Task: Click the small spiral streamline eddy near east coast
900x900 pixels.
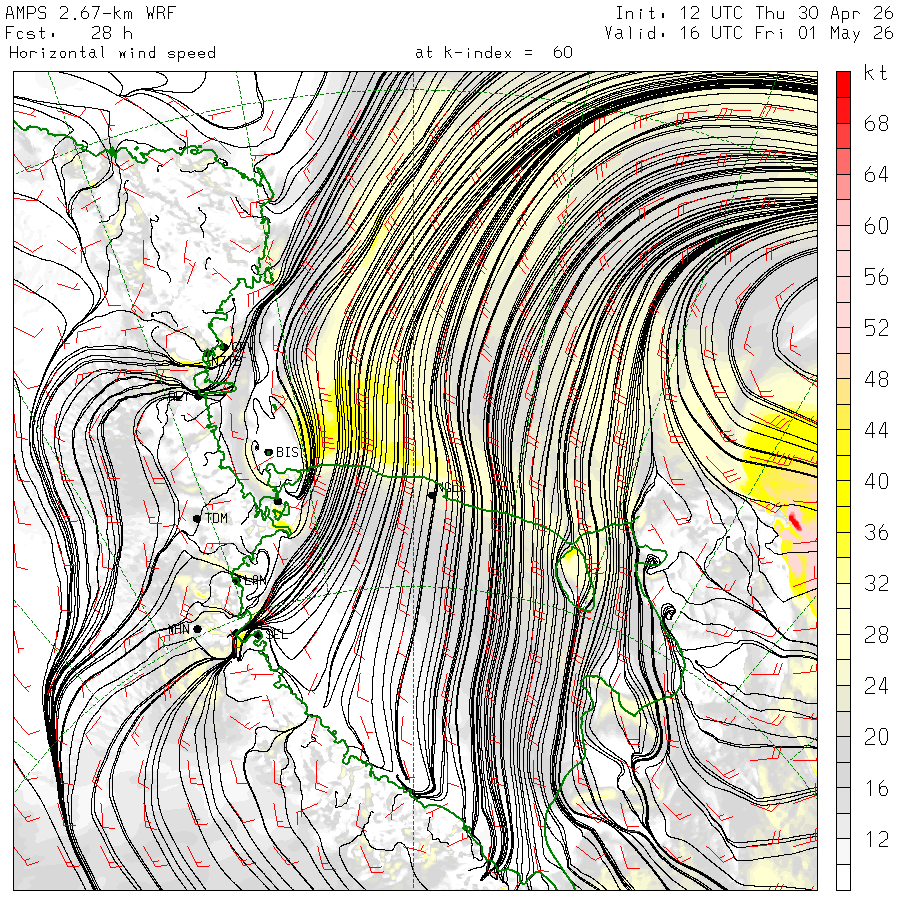Action: click(669, 612)
